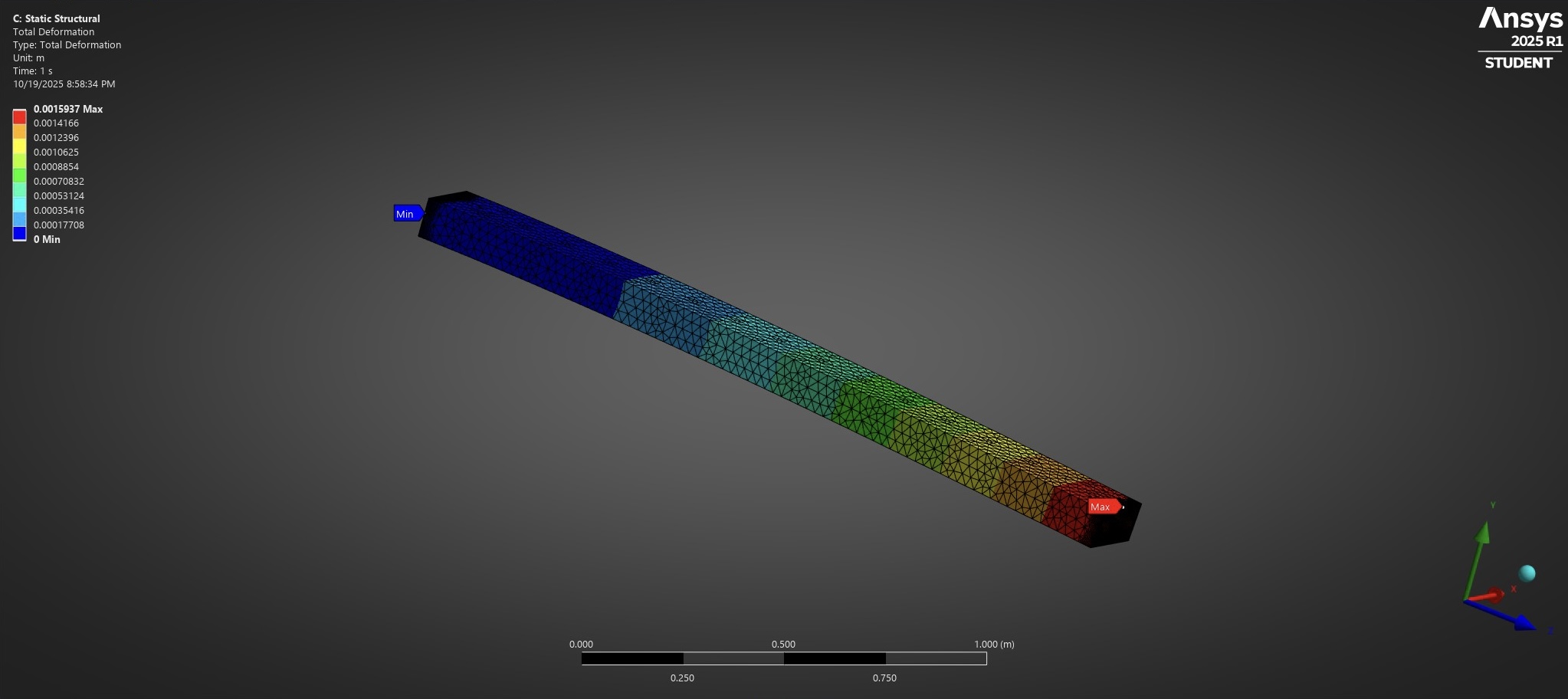Click the legend value 0.00035416
This screenshot has height=699, width=1568.
[x=59, y=211]
